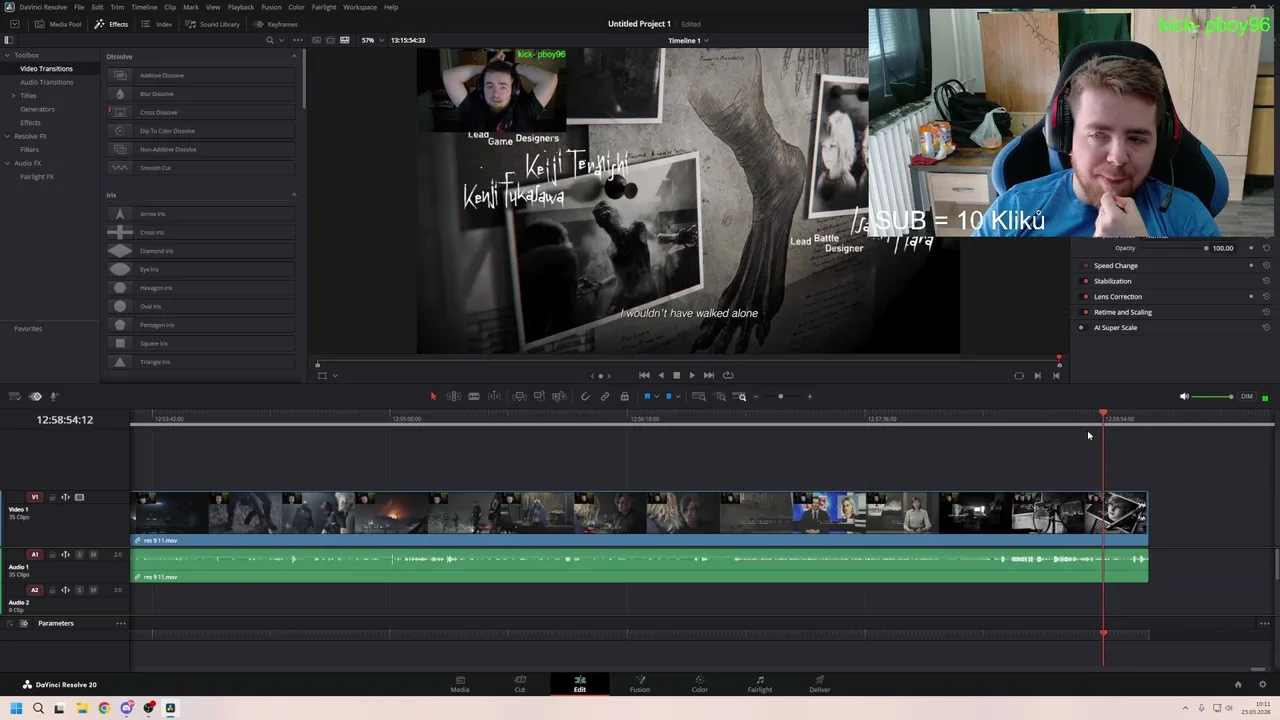Open the search icon in Effects panel
1280x720 pixels.
coord(270,40)
